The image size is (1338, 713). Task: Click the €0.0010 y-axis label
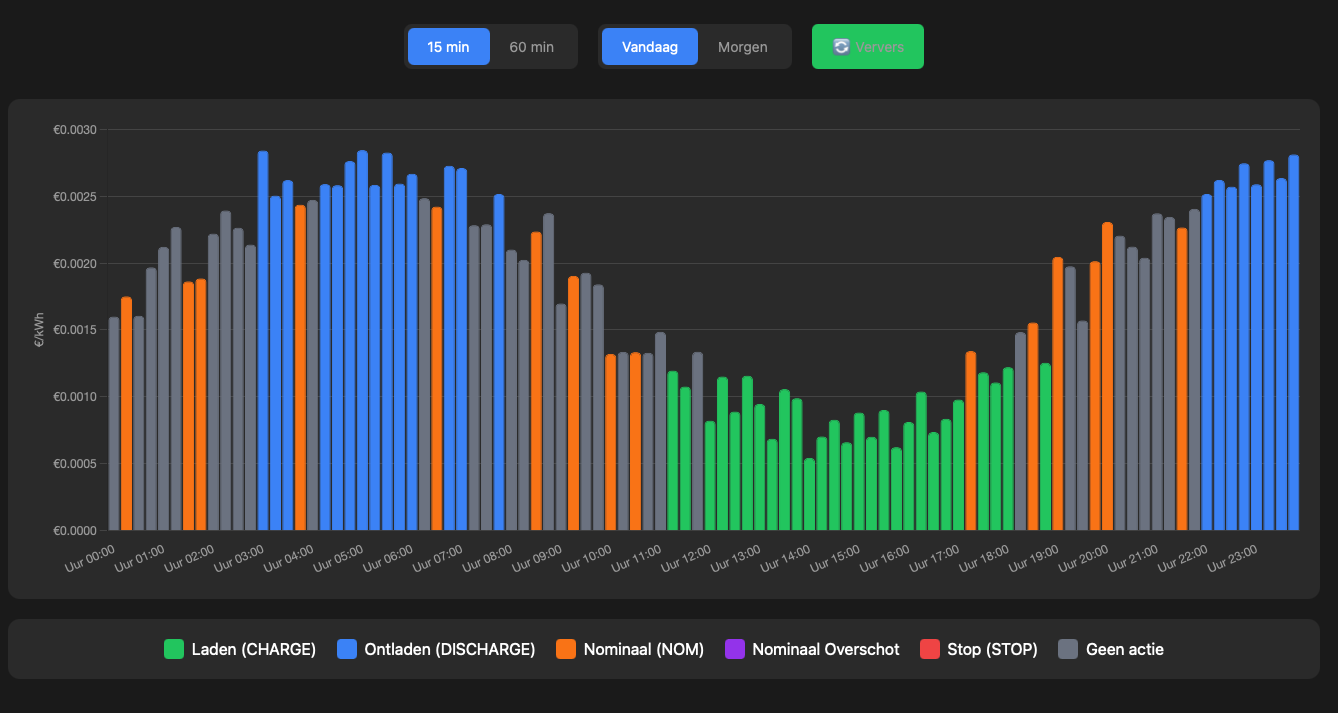[75, 397]
